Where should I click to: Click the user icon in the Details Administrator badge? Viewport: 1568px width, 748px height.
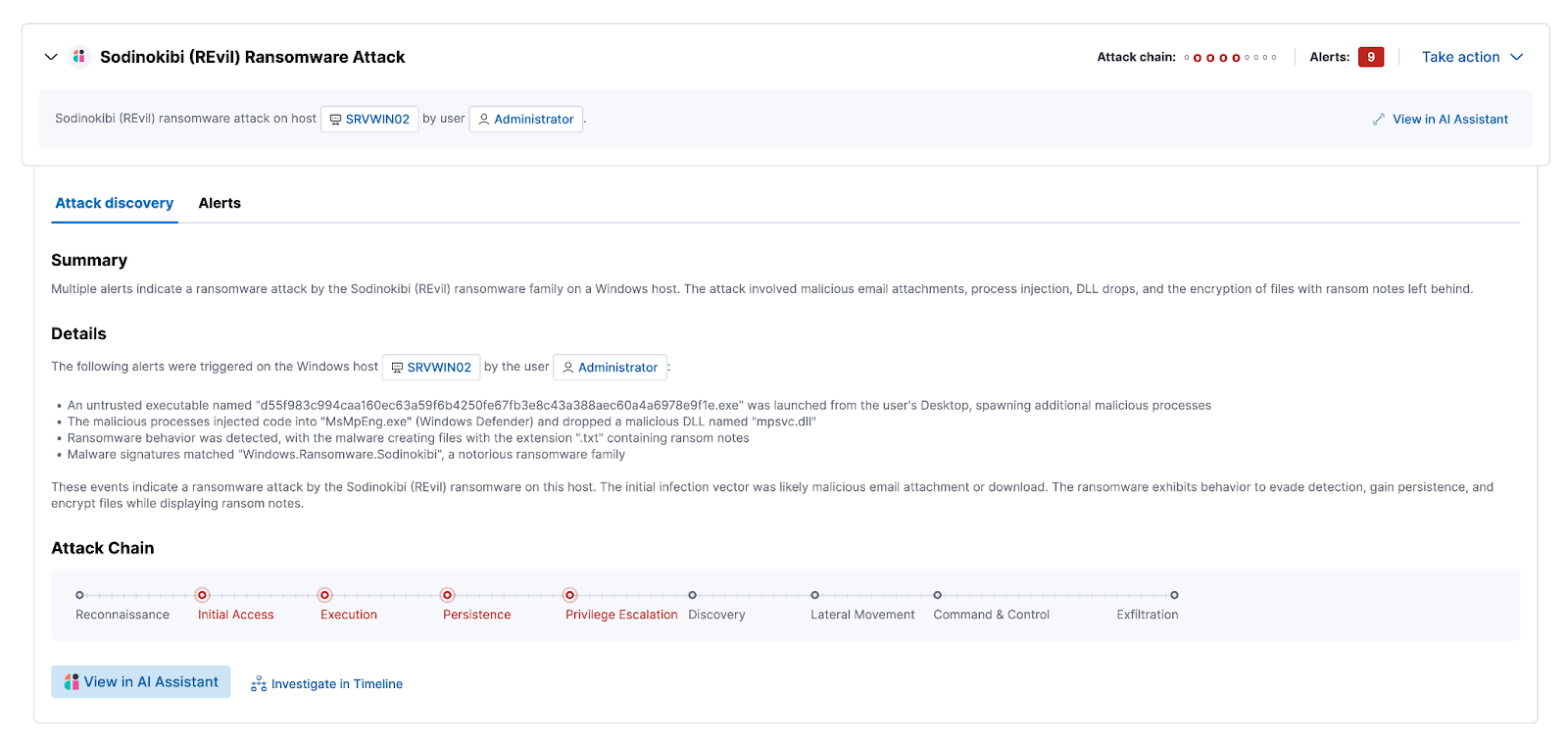(567, 368)
